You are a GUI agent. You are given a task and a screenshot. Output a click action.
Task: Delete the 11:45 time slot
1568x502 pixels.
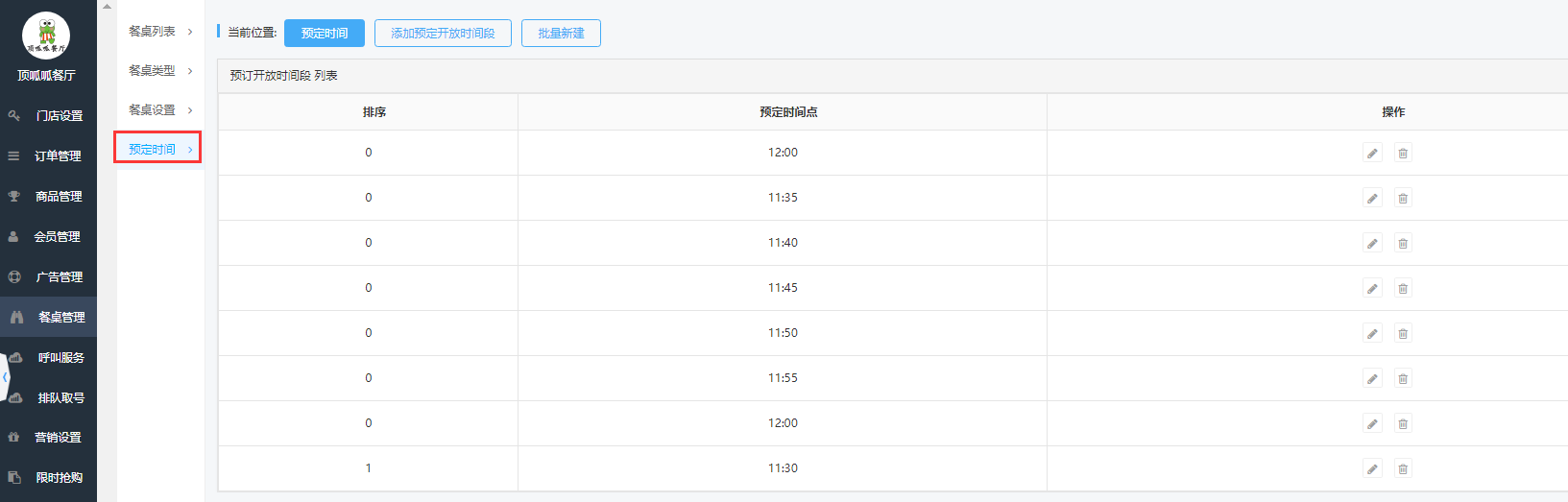pos(1403,289)
